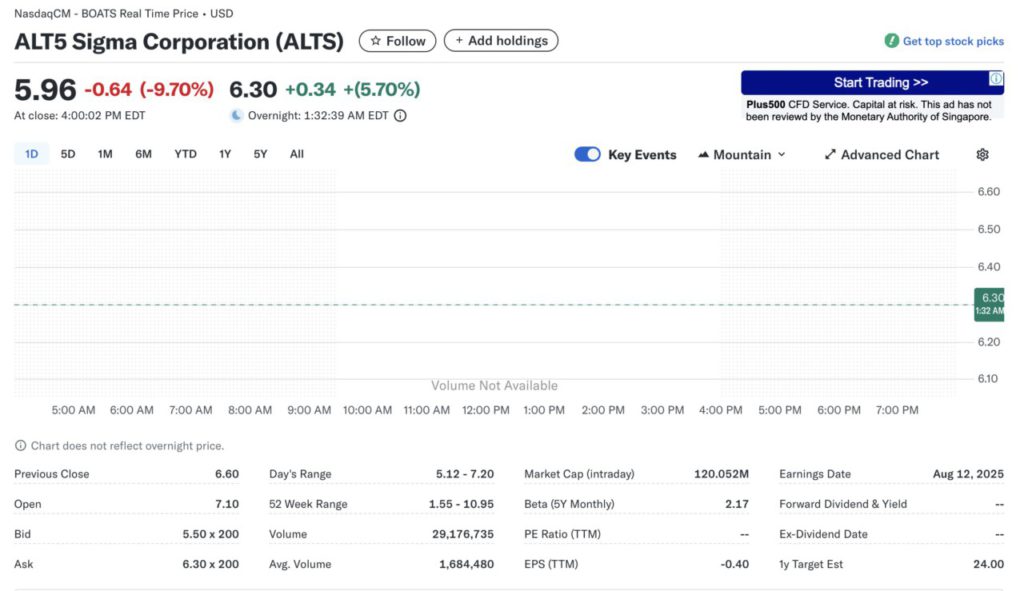Switch to the 5D time range
The height and width of the screenshot is (591, 1024).
click(68, 154)
